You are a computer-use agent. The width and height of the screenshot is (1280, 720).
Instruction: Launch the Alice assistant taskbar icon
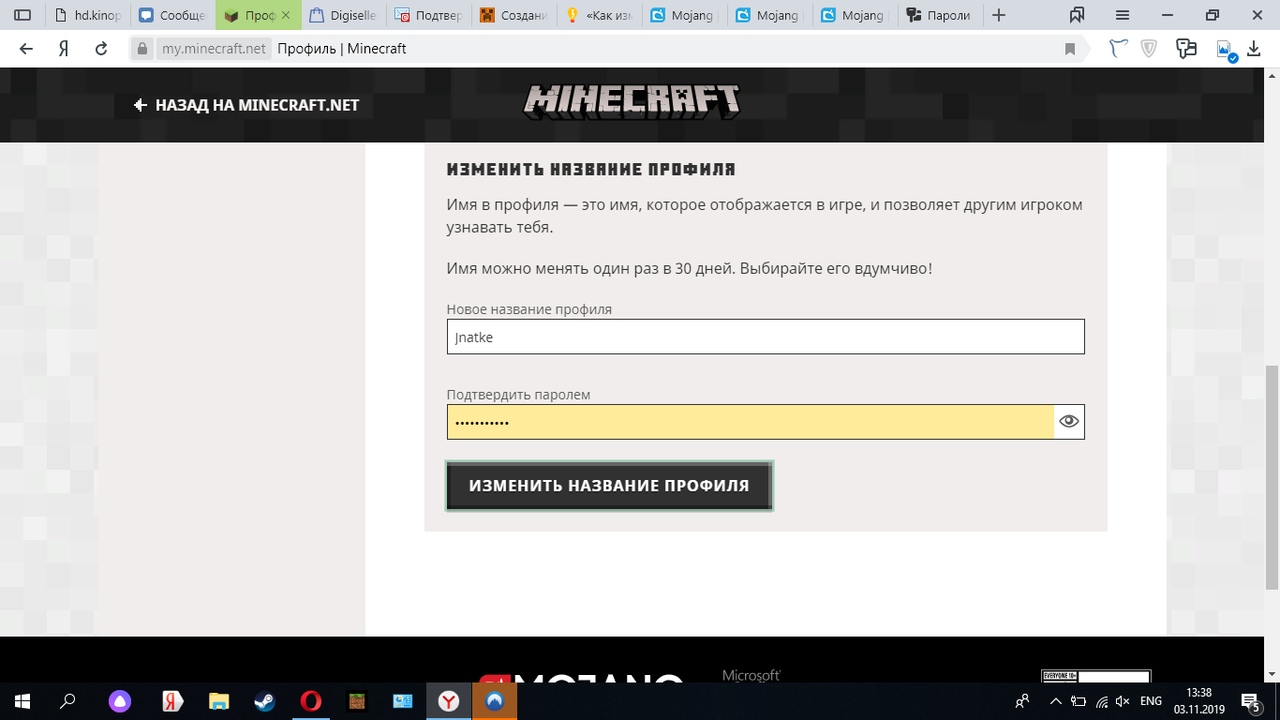tap(120, 701)
